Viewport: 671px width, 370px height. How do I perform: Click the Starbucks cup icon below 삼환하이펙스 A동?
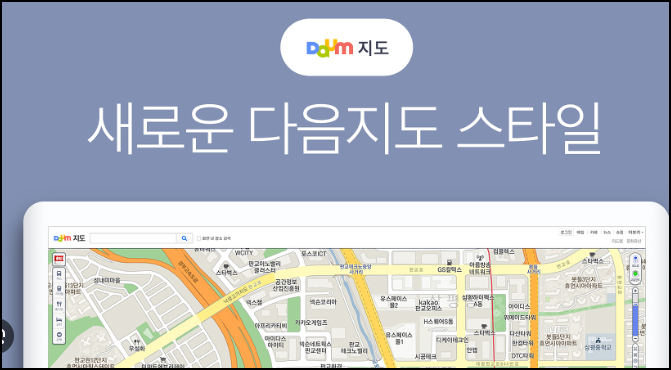(x=484, y=326)
